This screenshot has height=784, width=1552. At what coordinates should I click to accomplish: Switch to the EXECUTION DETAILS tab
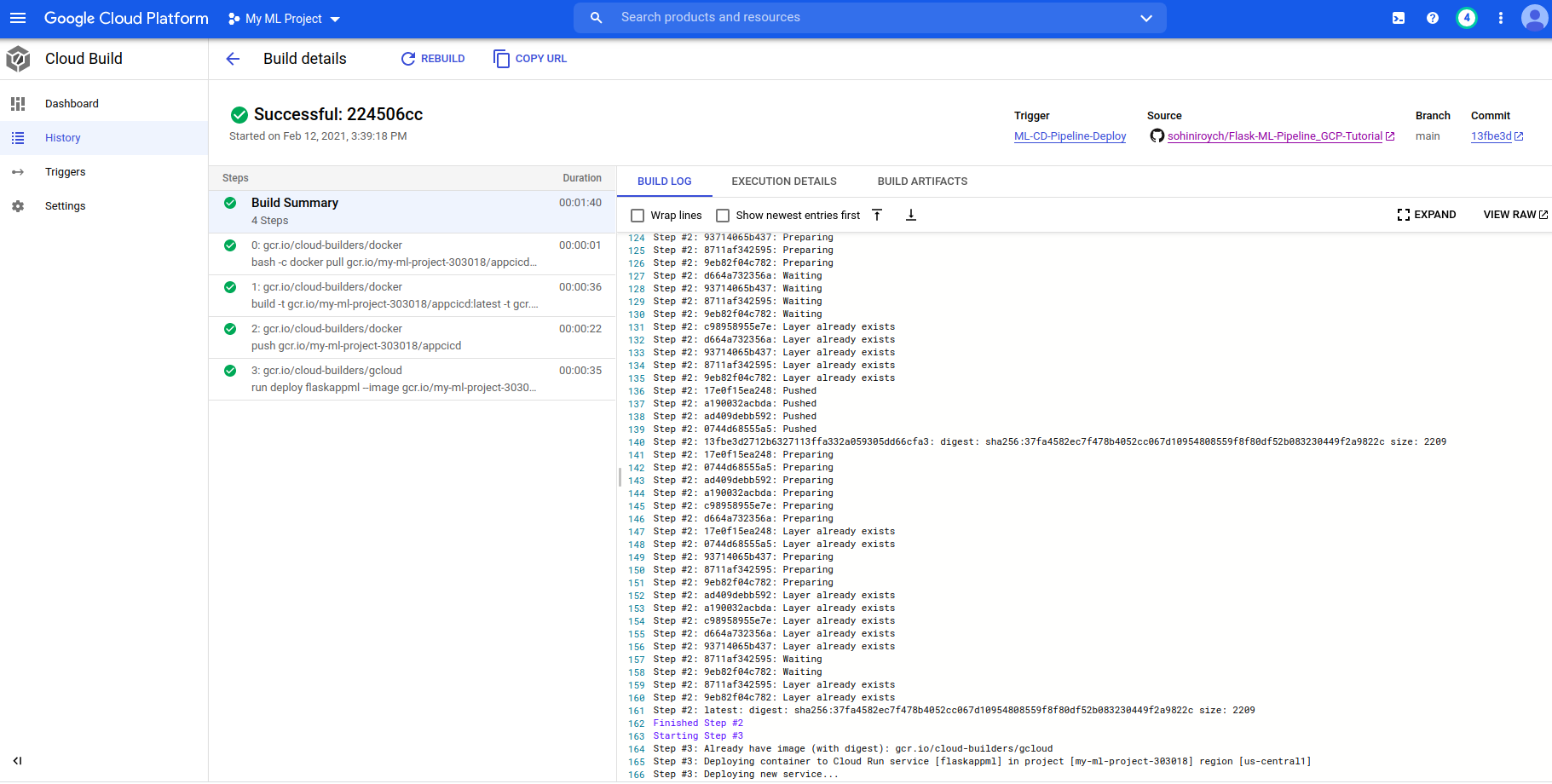(784, 182)
